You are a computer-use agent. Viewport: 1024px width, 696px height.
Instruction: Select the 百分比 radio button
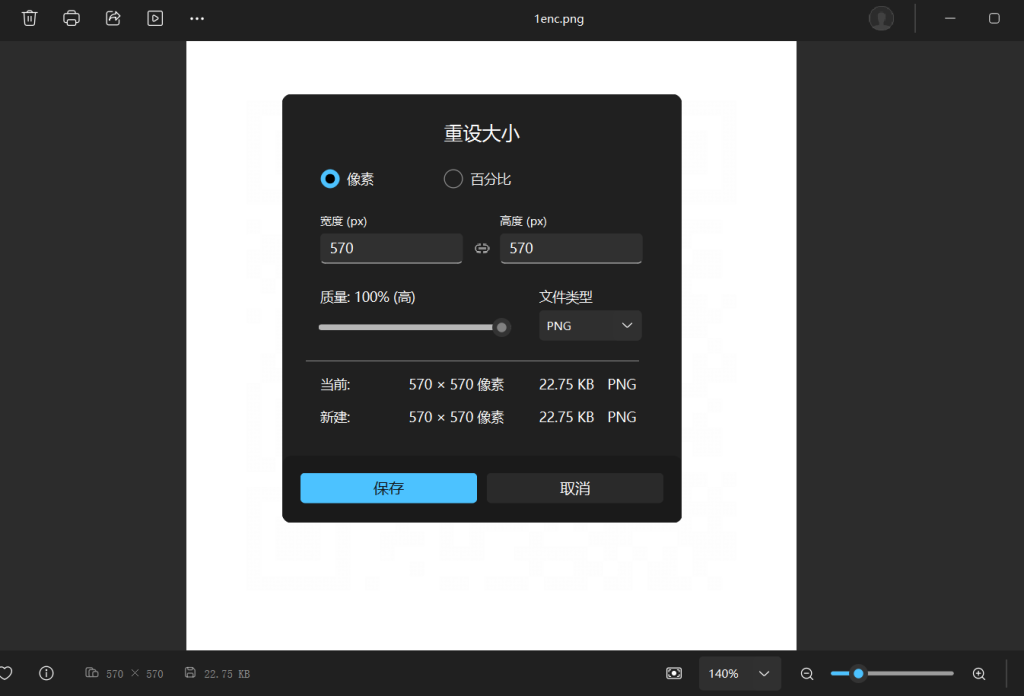pos(453,179)
